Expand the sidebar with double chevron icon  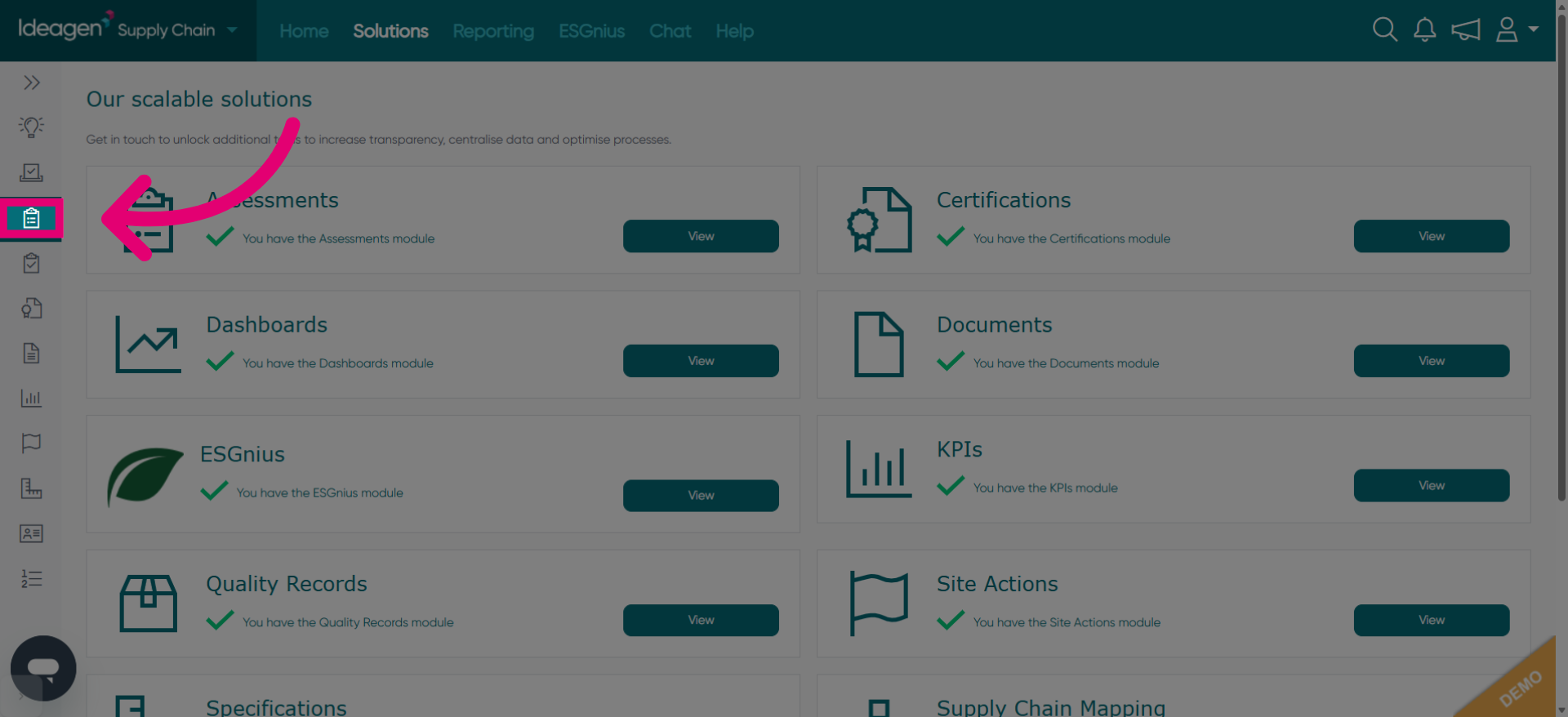[31, 82]
